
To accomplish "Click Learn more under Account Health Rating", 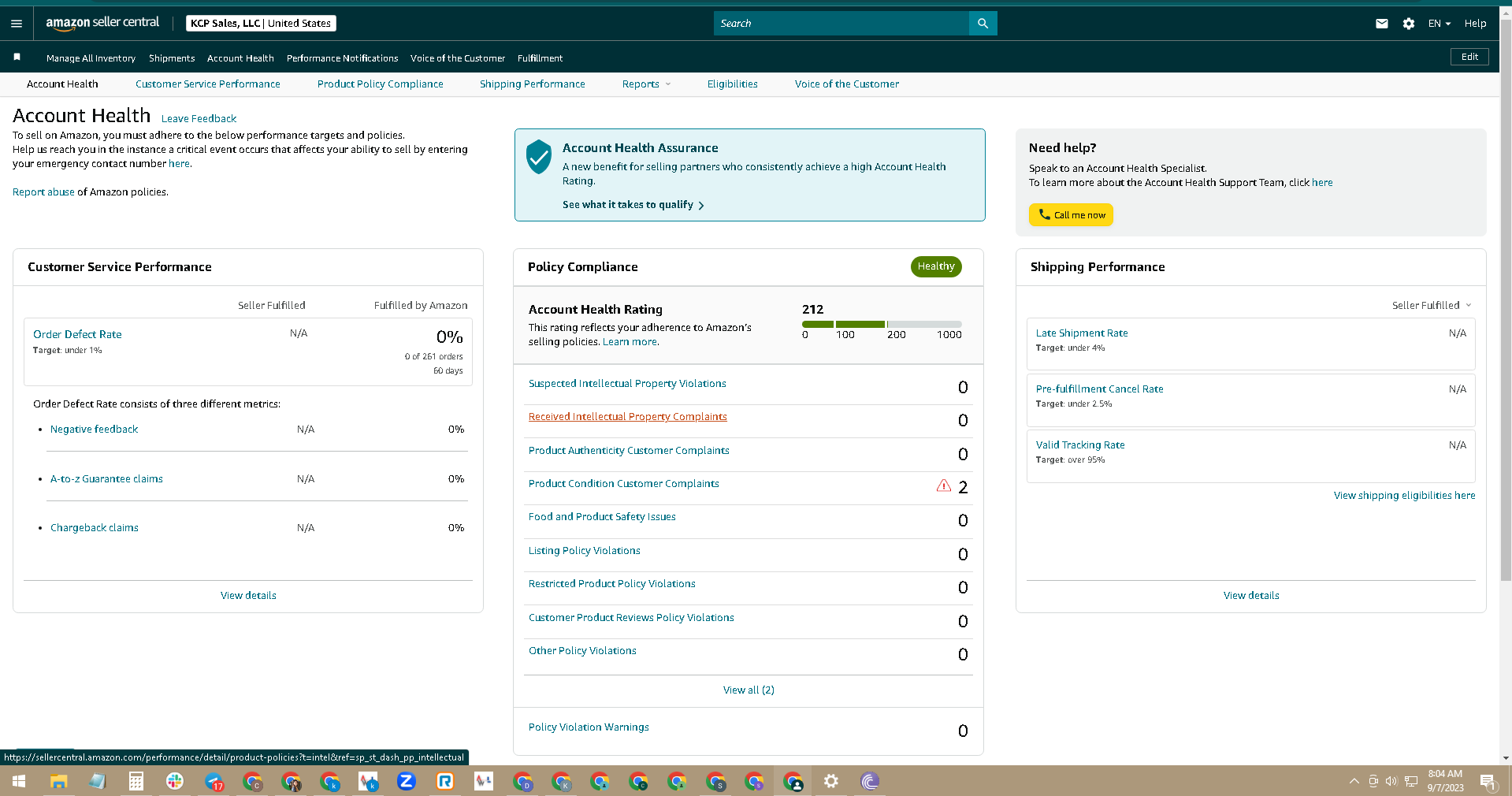I will pos(630,342).
